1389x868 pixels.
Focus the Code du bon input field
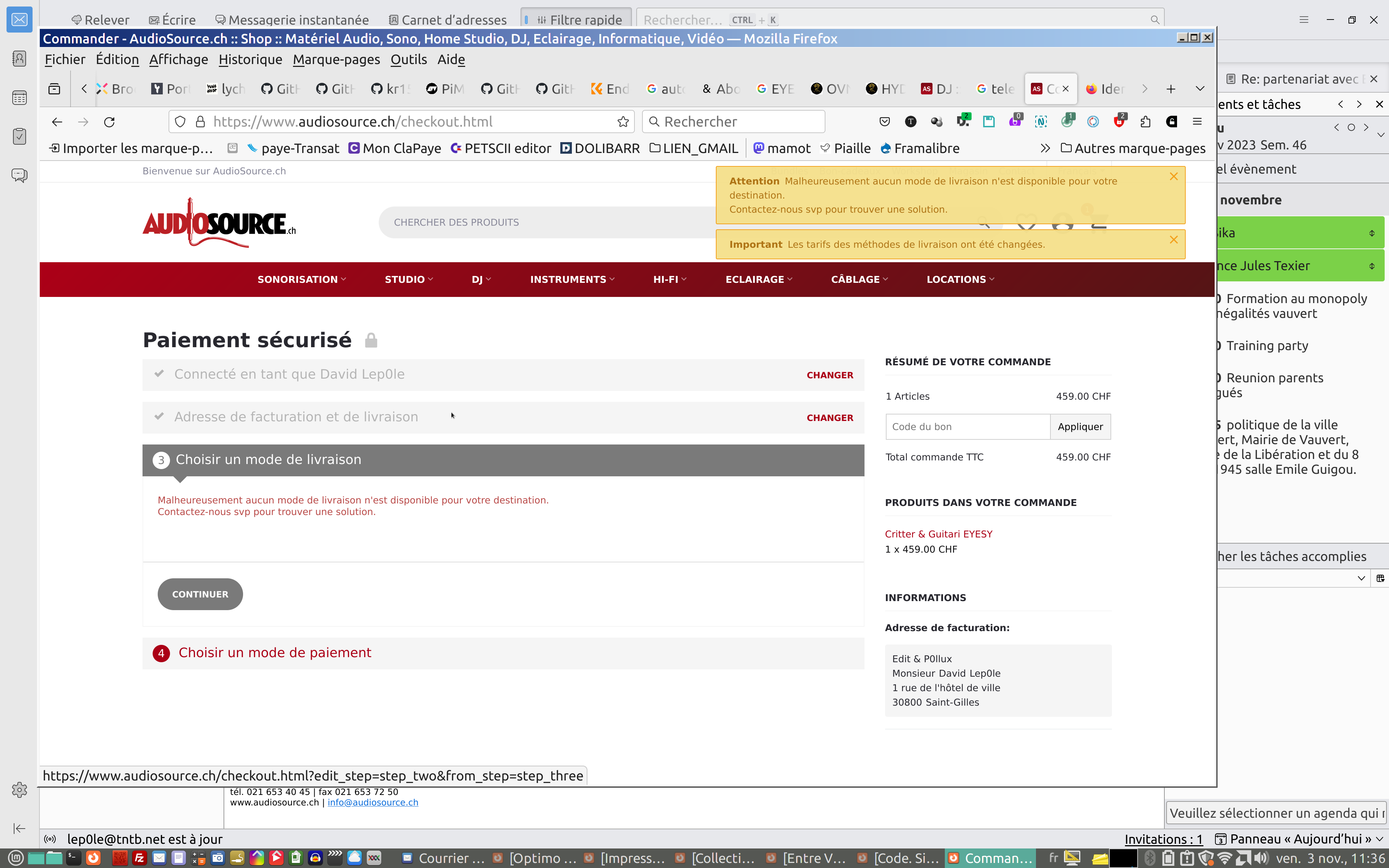968,426
